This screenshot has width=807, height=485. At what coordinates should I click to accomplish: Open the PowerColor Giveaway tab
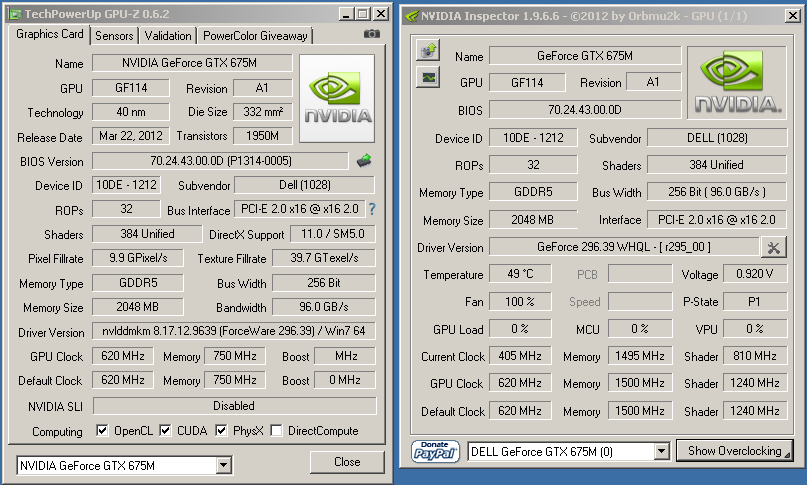[255, 36]
